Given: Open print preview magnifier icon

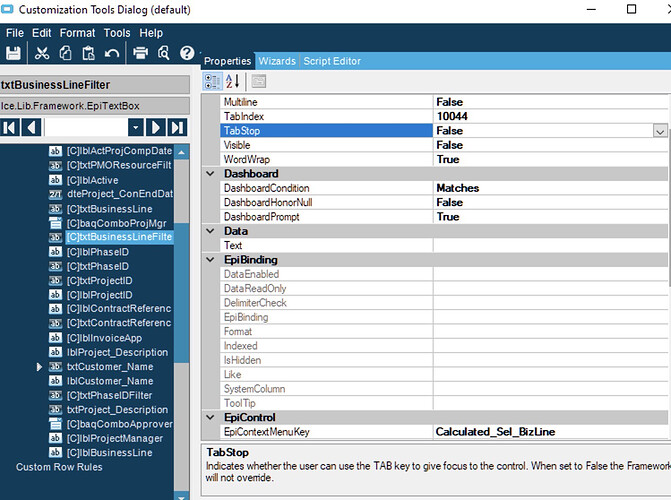Looking at the screenshot, I should coord(163,53).
